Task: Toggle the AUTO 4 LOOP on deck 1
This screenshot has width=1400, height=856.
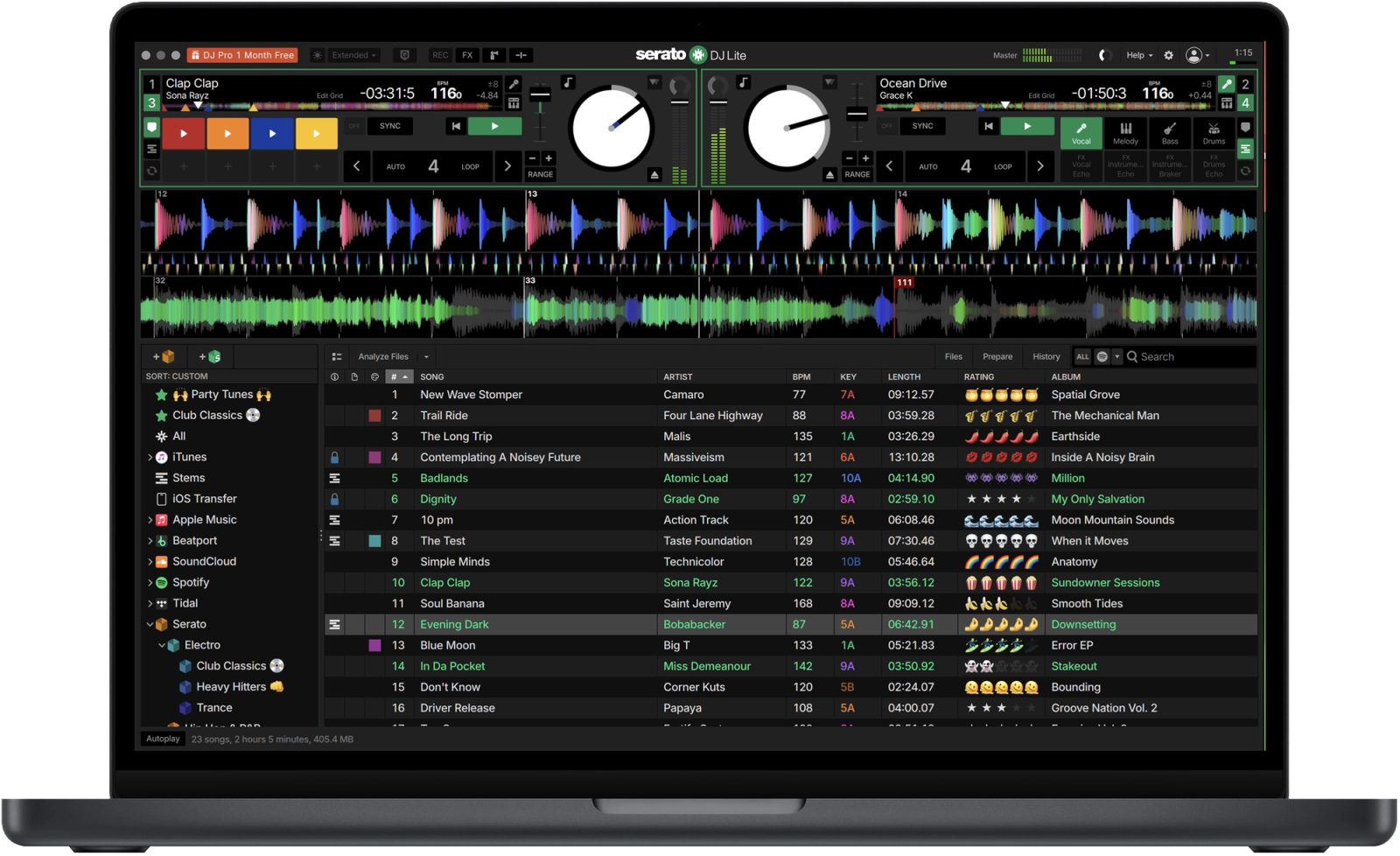Action: [x=433, y=165]
